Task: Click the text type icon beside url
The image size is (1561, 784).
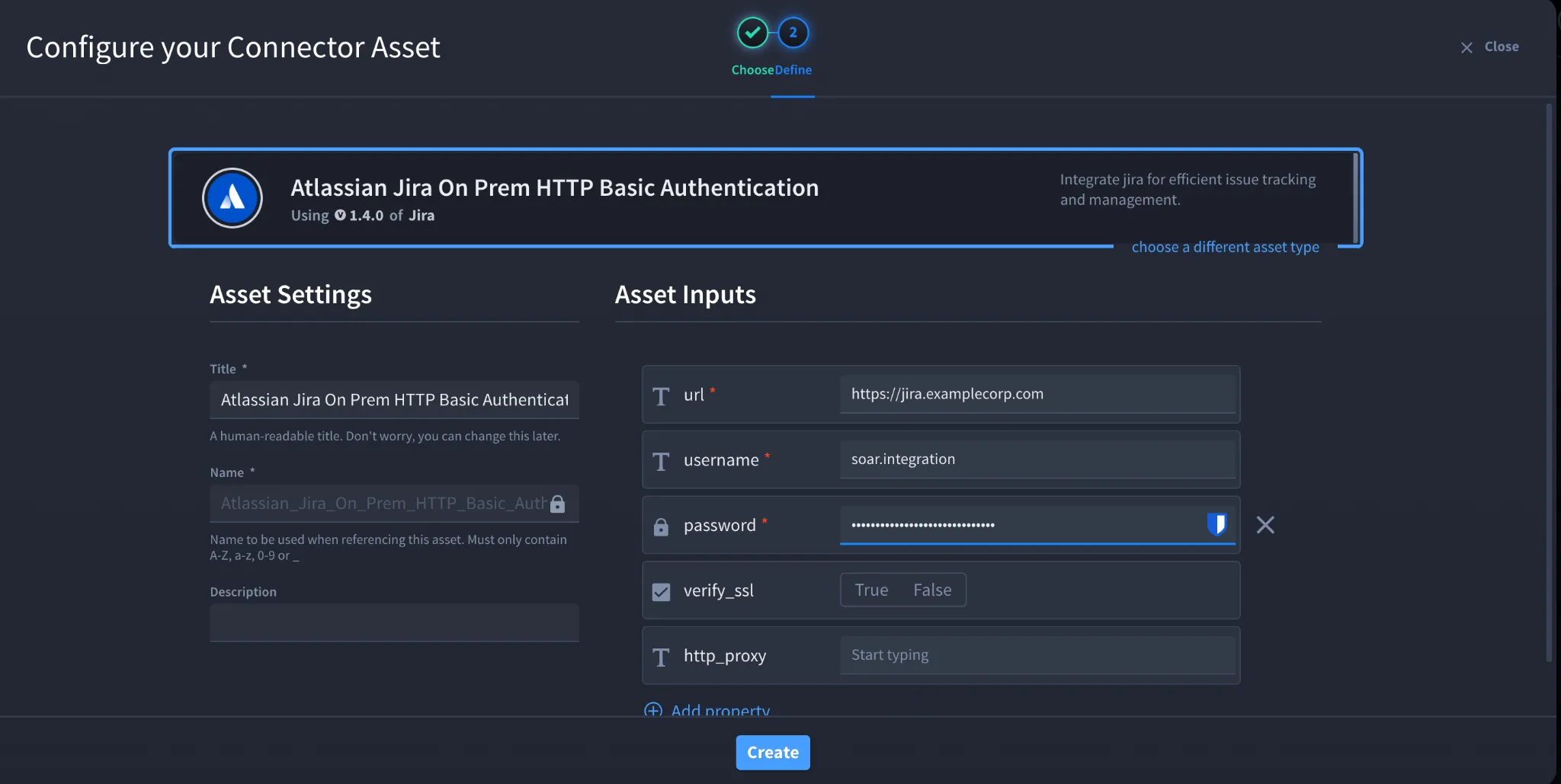Action: tap(661, 396)
